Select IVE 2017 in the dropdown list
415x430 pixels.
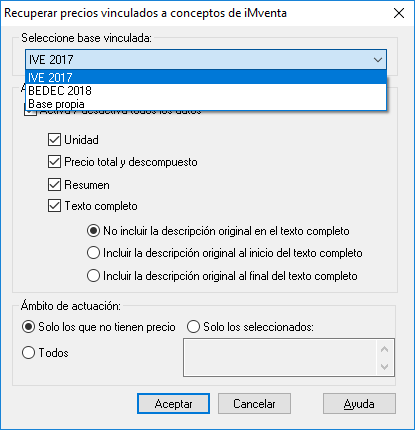click(206, 77)
